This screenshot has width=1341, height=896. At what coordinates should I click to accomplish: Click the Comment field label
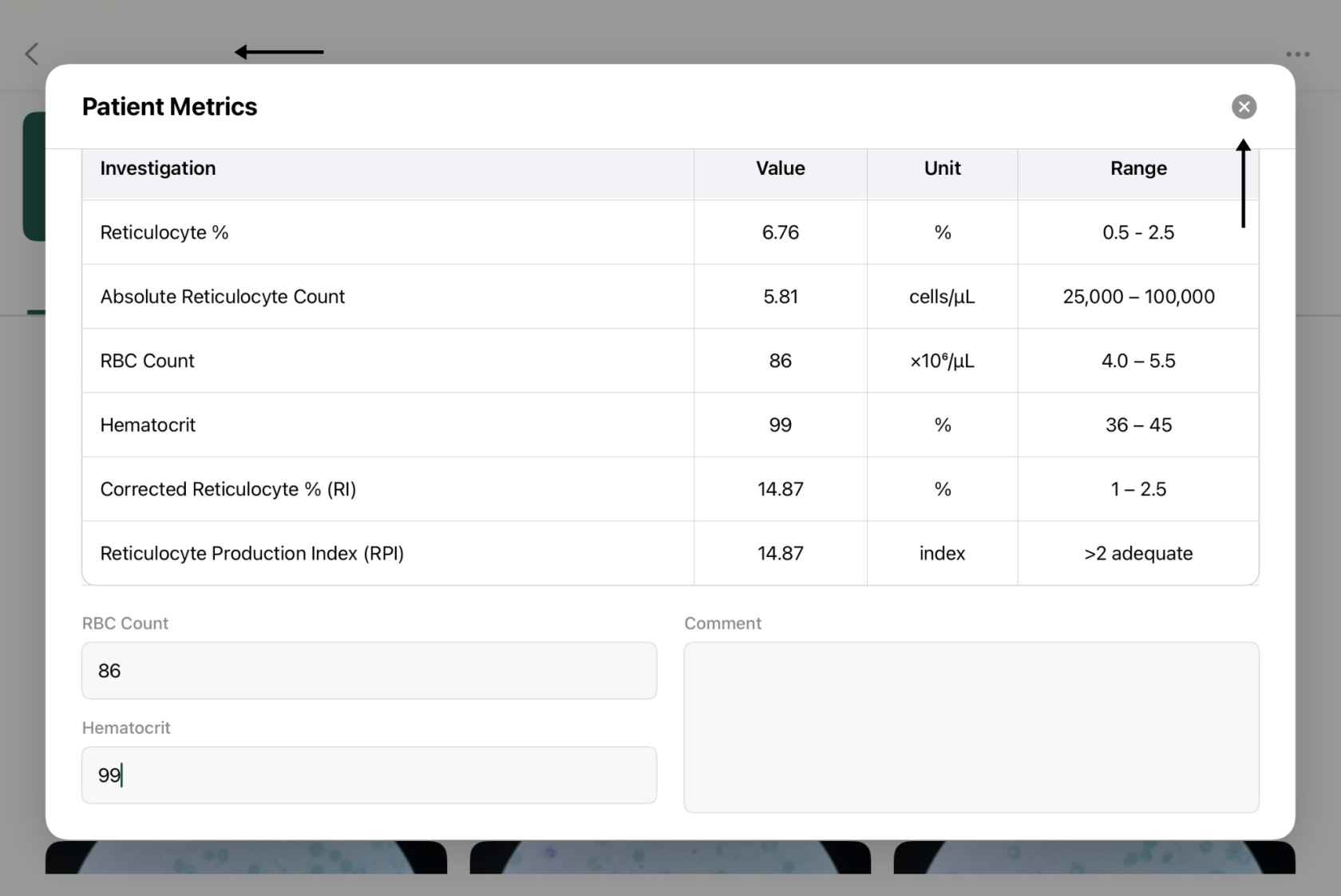(722, 623)
